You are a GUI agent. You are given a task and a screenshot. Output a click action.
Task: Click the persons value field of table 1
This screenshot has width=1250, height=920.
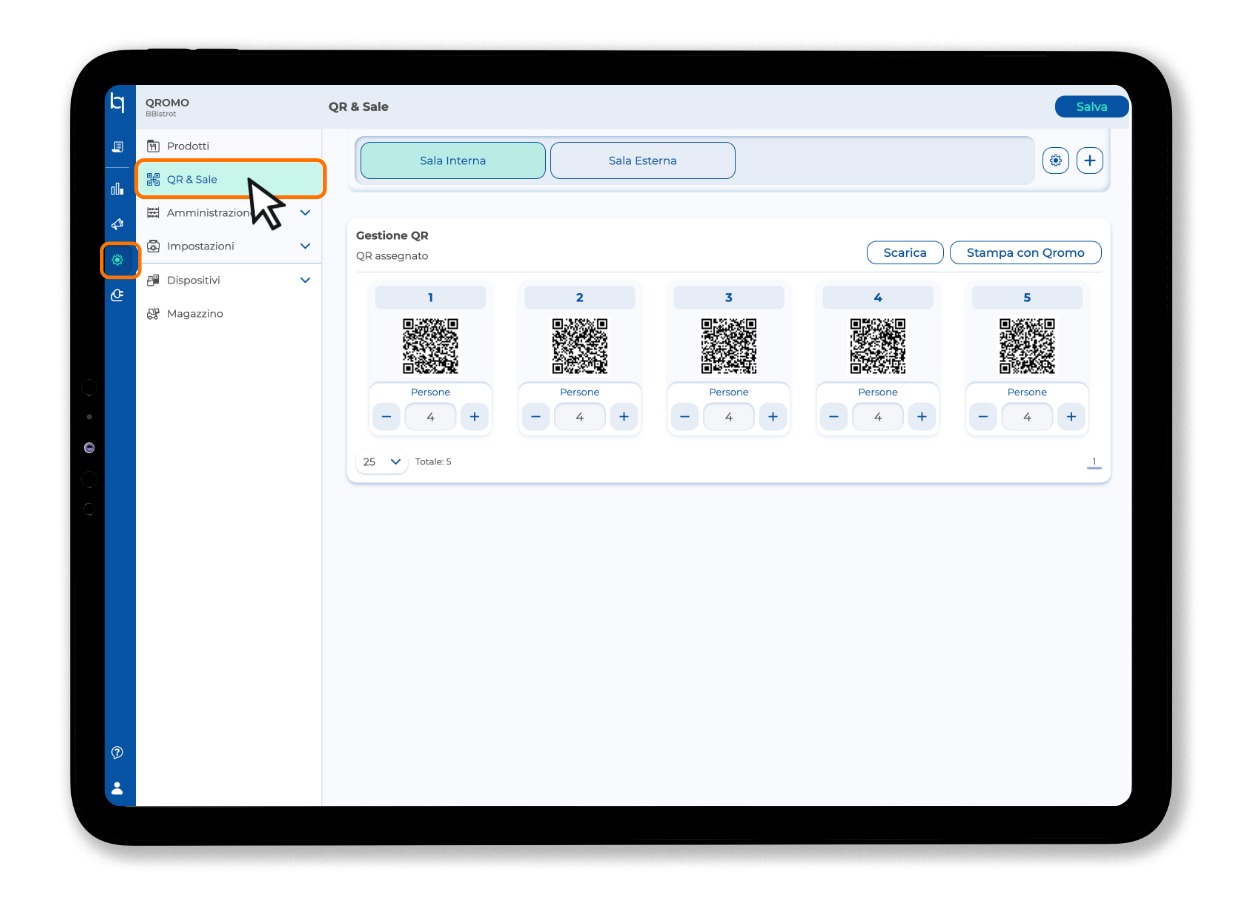click(431, 417)
